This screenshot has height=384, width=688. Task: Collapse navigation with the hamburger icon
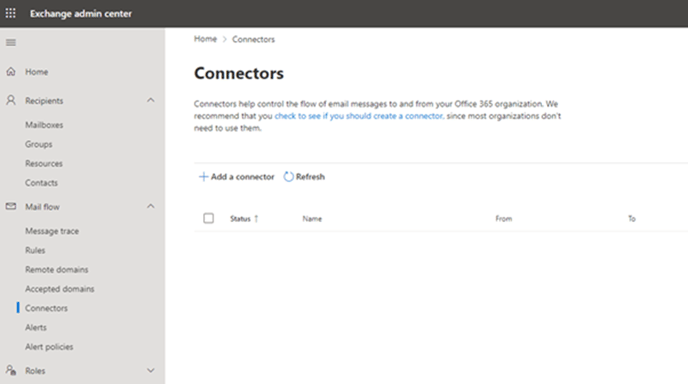point(11,43)
